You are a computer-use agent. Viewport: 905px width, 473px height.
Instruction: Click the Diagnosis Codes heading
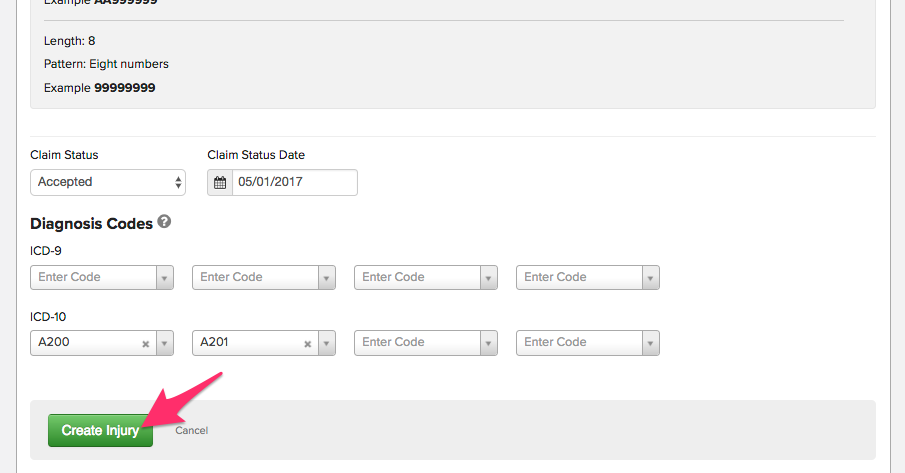click(91, 224)
